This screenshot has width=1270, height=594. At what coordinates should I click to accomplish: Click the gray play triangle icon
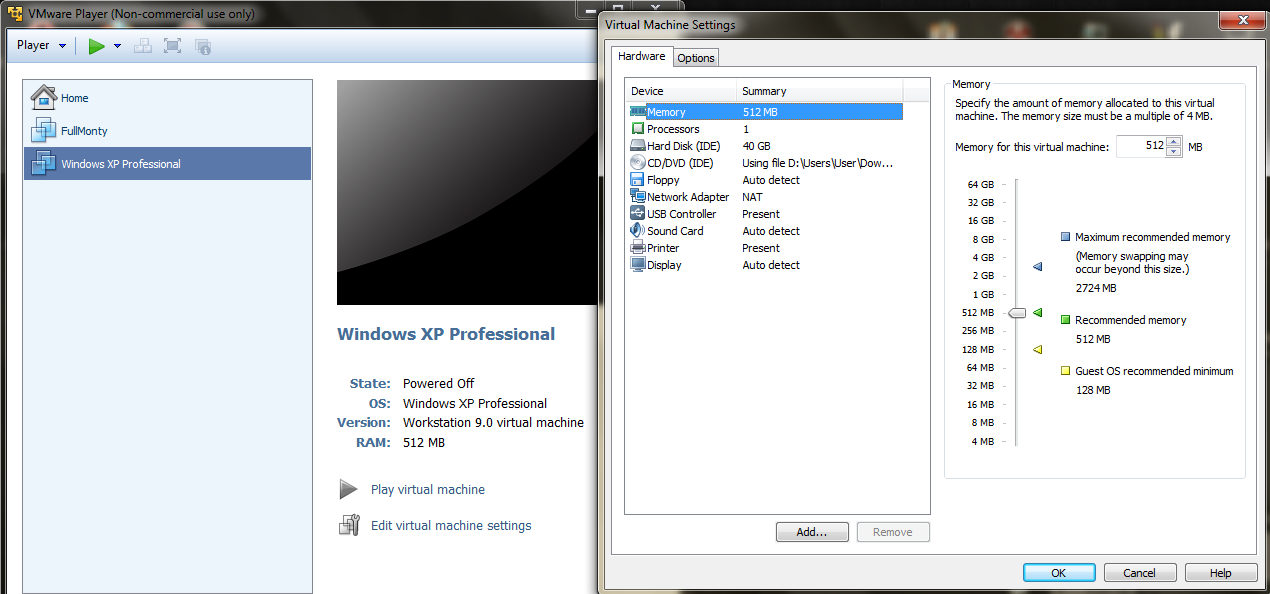click(x=349, y=490)
